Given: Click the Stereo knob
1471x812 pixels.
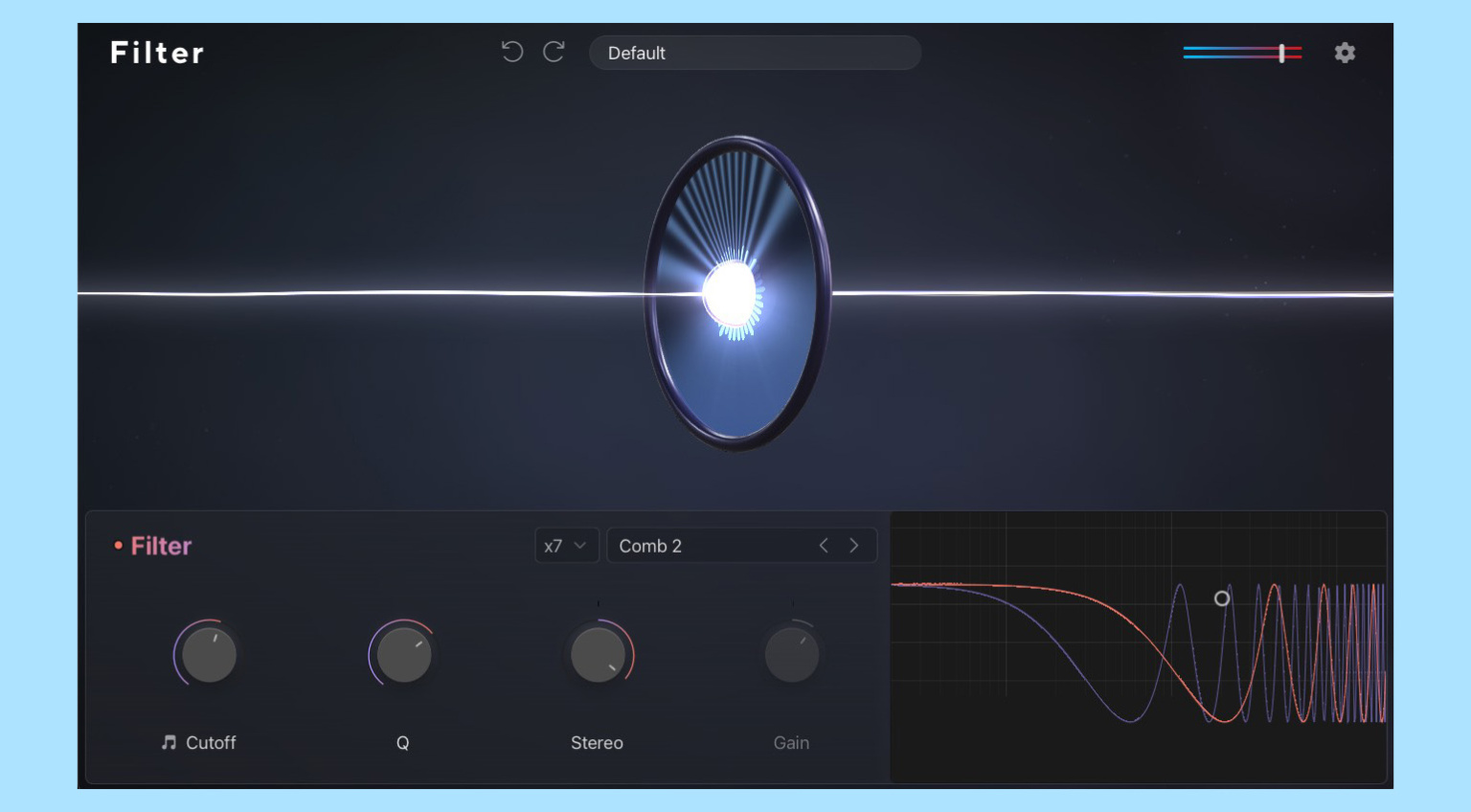Looking at the screenshot, I should tap(598, 655).
